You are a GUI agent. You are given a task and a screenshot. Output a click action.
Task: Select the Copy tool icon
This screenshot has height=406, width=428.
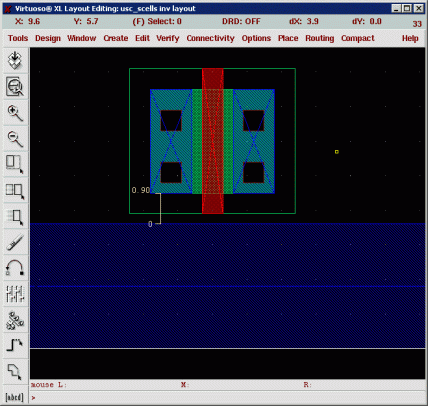(15, 191)
